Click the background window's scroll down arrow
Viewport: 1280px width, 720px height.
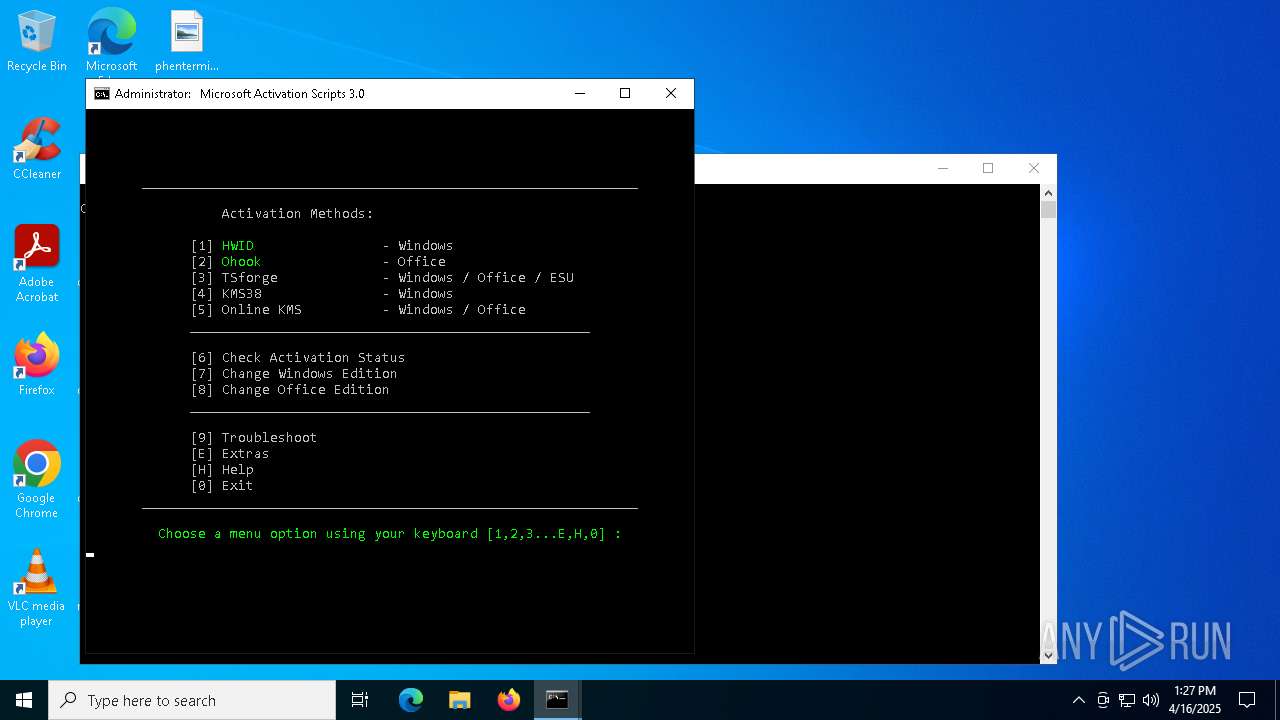[x=1048, y=655]
